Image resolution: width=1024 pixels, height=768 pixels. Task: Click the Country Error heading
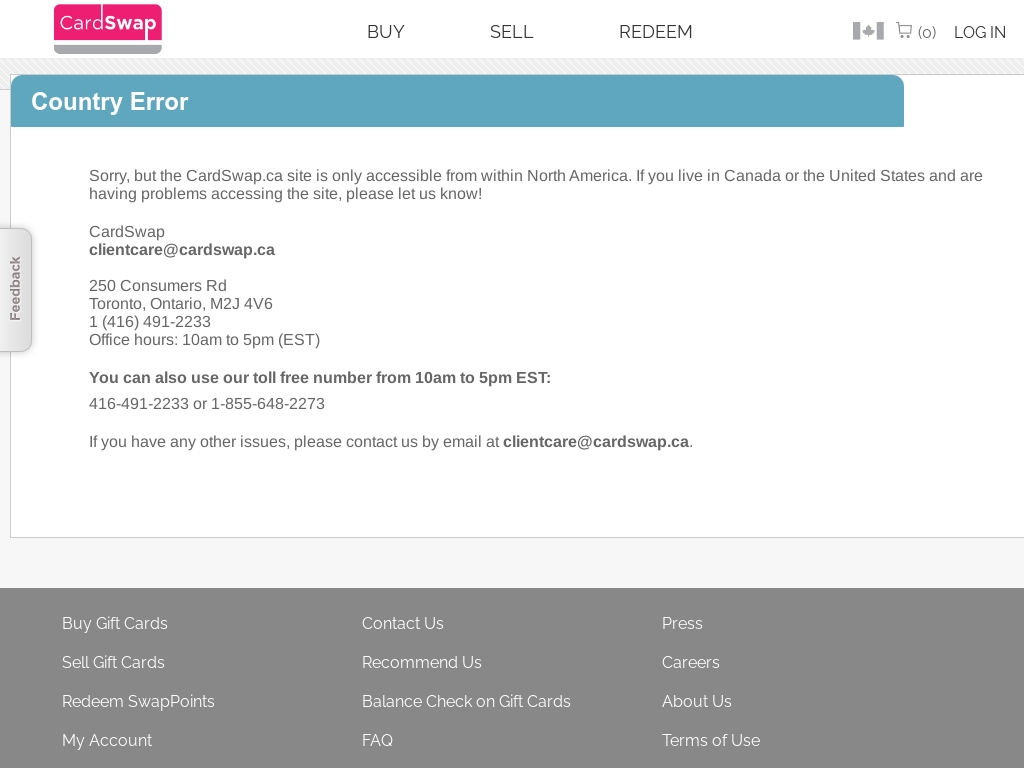pos(110,102)
